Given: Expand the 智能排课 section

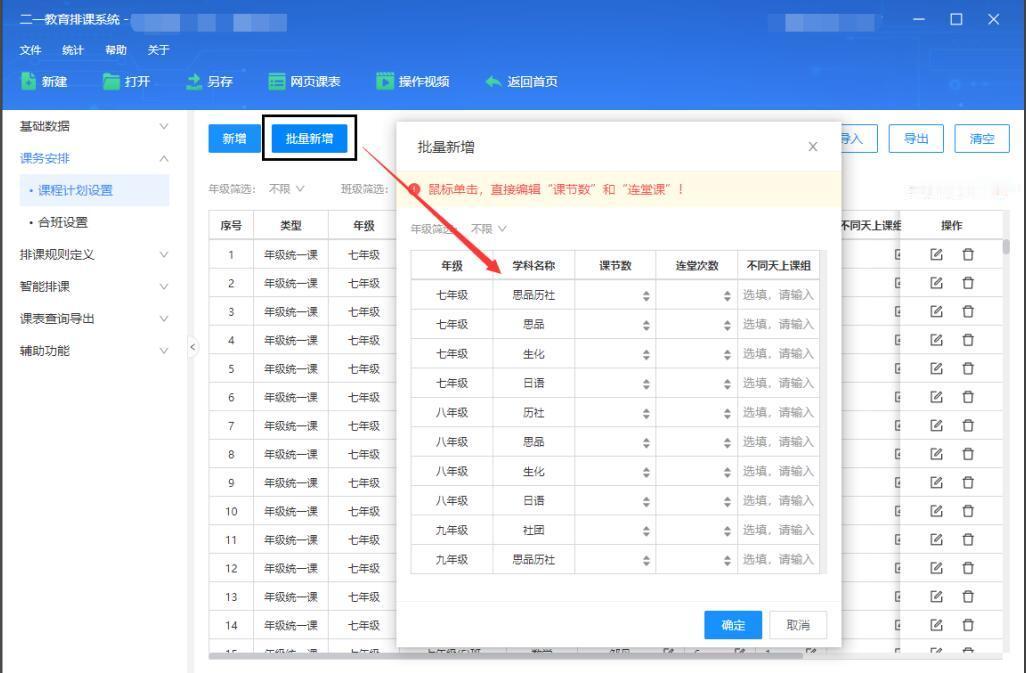Looking at the screenshot, I should click(x=164, y=286).
